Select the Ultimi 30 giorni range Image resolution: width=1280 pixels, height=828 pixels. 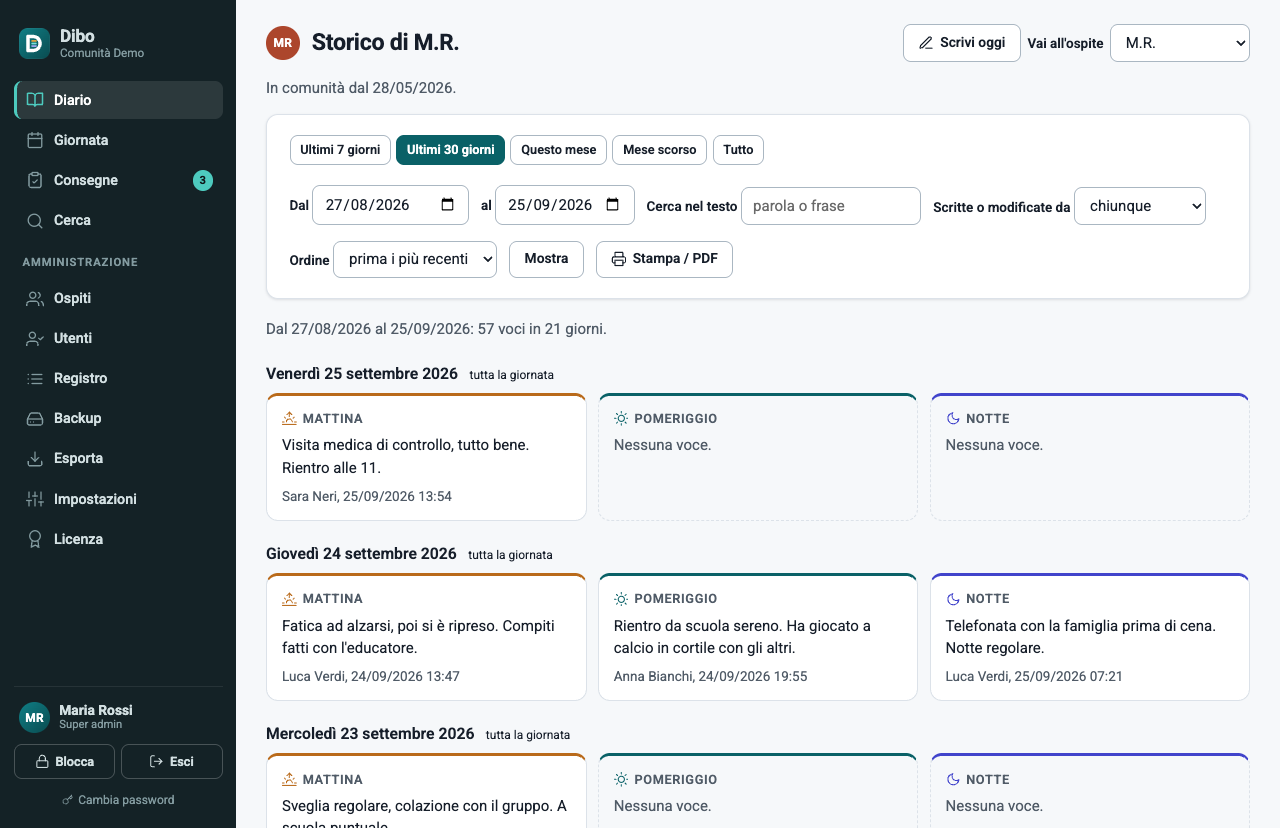click(x=450, y=150)
